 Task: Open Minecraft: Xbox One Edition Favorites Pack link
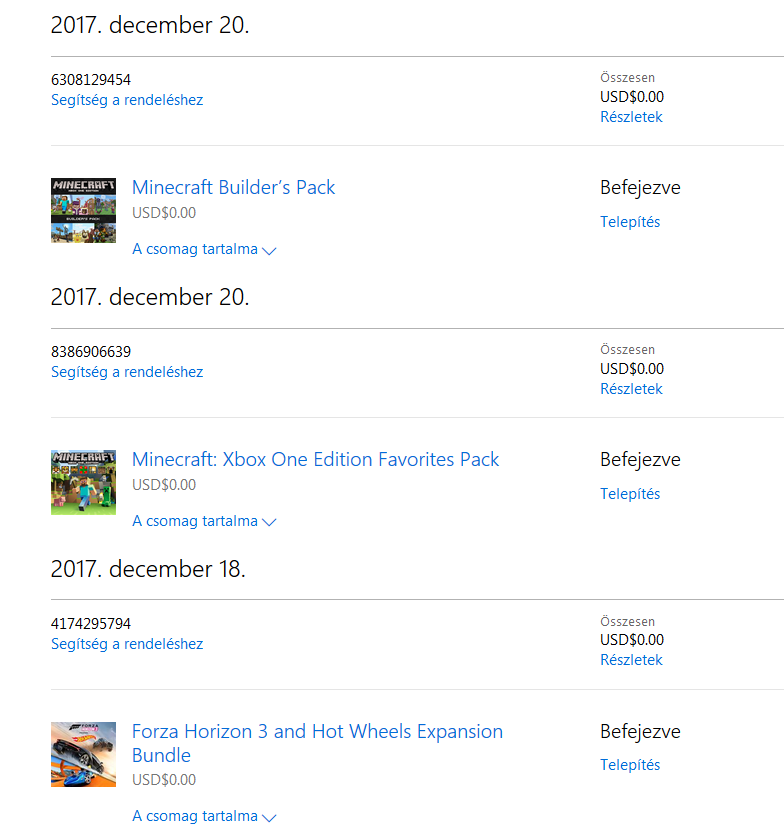(315, 459)
